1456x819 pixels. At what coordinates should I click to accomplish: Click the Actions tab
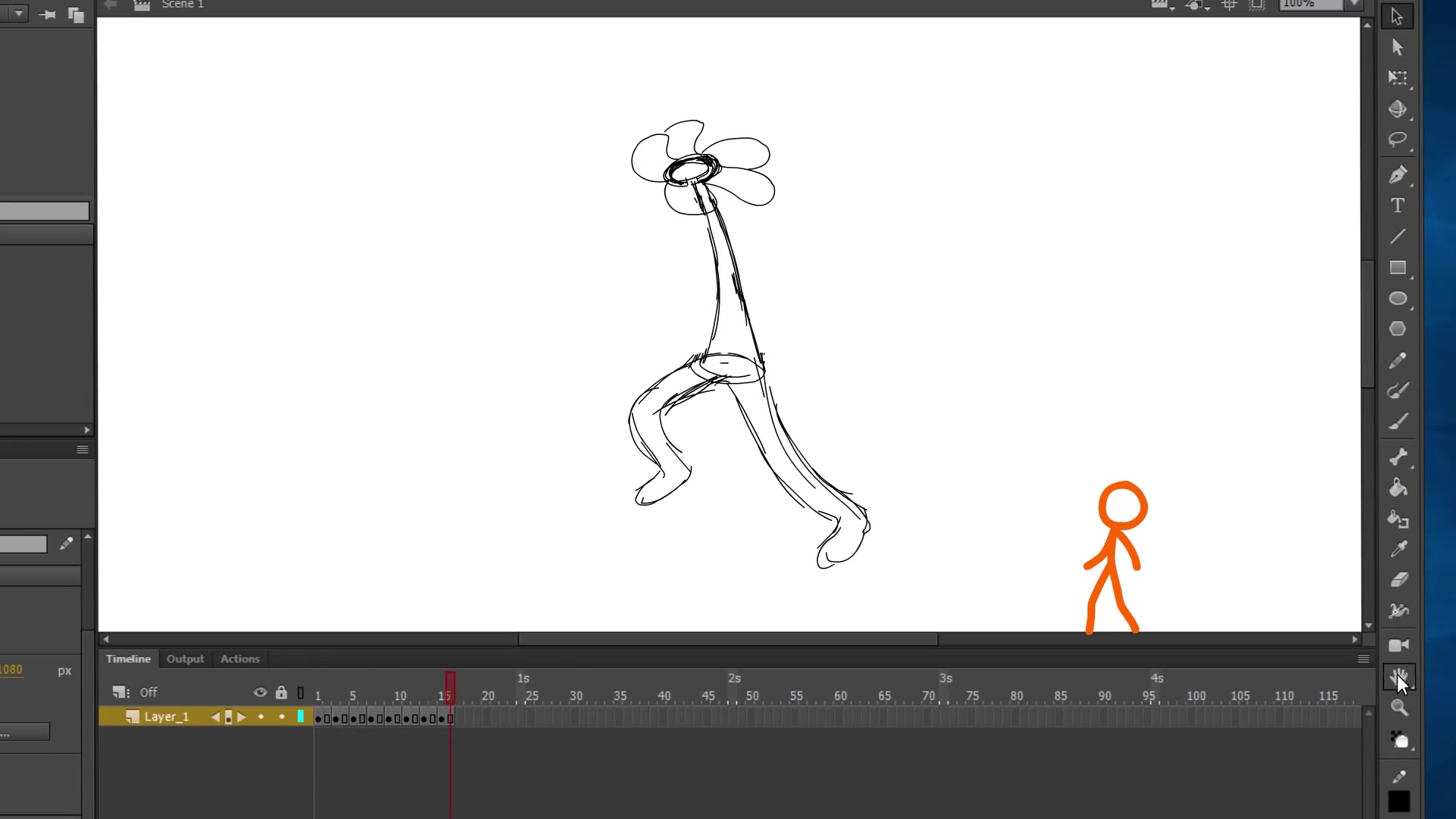tap(239, 658)
